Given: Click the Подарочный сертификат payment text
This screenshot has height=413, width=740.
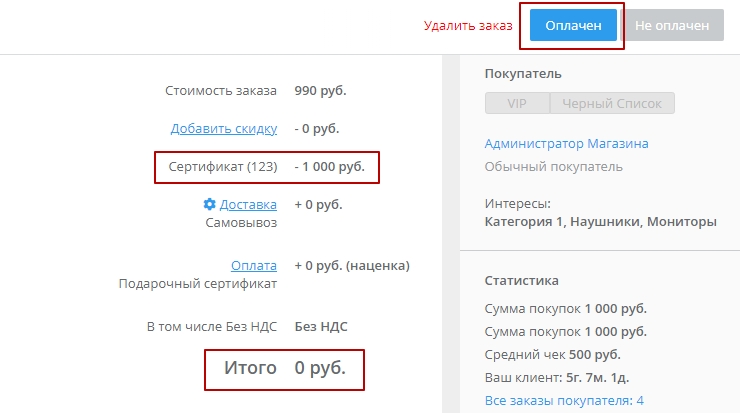Looking at the screenshot, I should [197, 283].
